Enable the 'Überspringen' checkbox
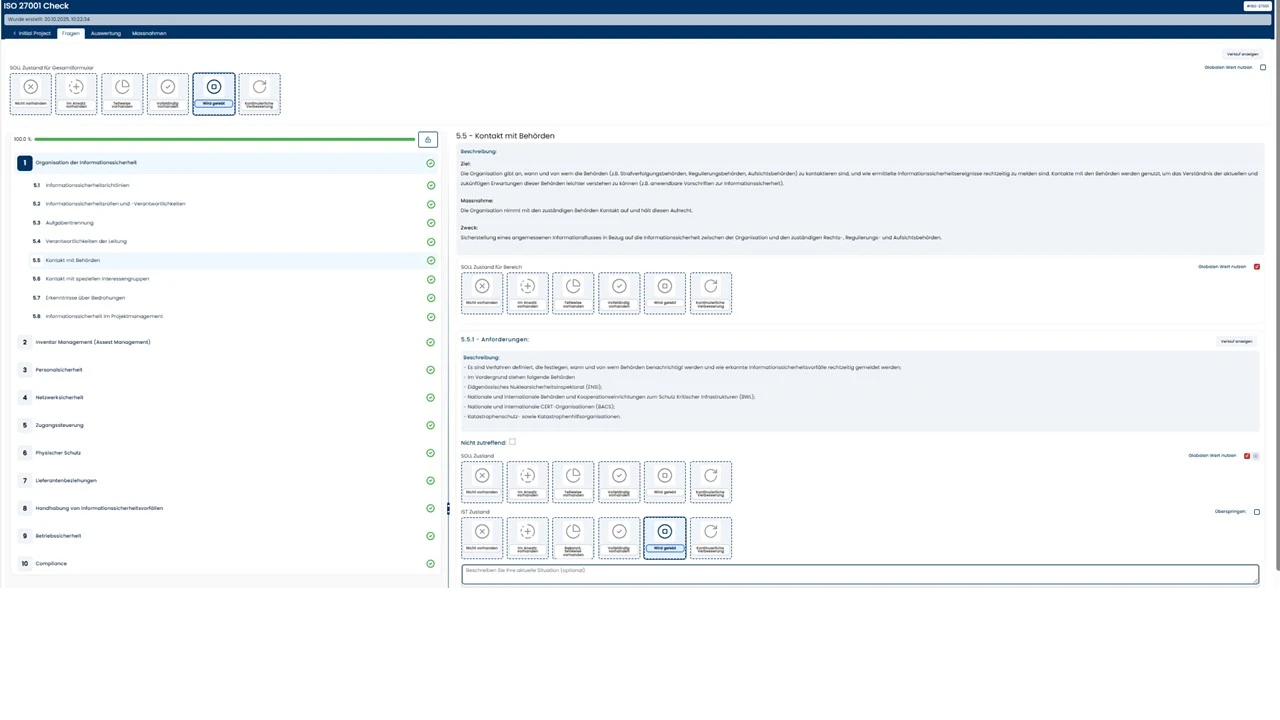Image resolution: width=1280 pixels, height=720 pixels. coord(1257,512)
